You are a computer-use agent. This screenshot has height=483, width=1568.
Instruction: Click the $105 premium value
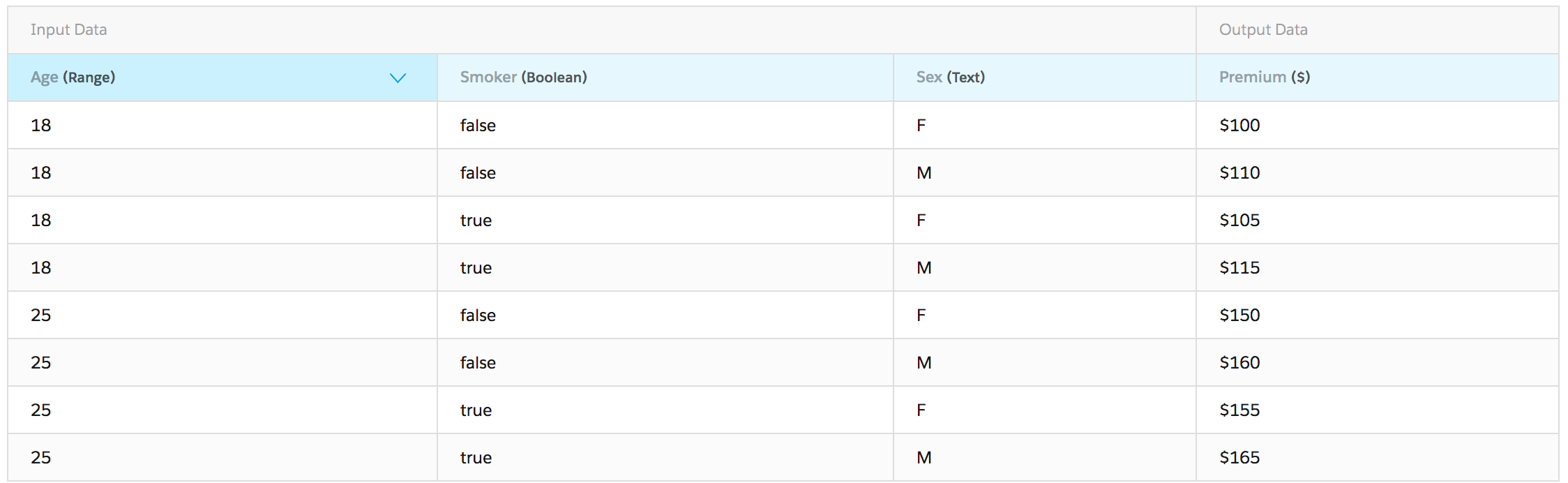pos(1239,220)
